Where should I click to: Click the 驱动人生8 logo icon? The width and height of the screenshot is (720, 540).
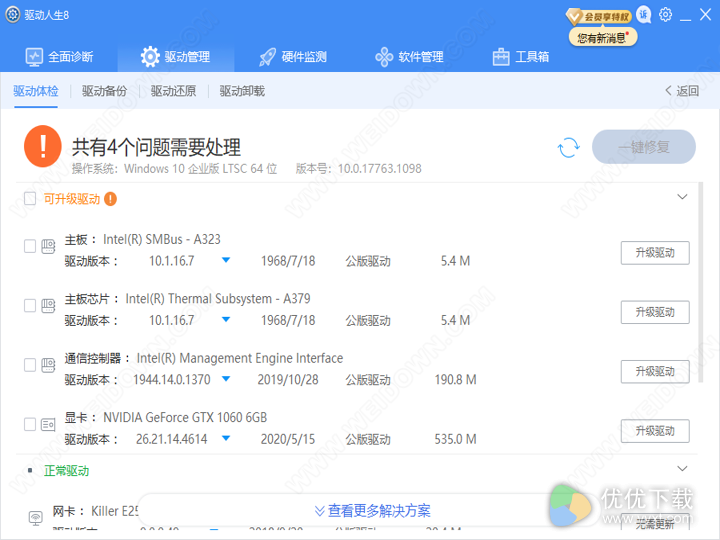click(x=12, y=15)
